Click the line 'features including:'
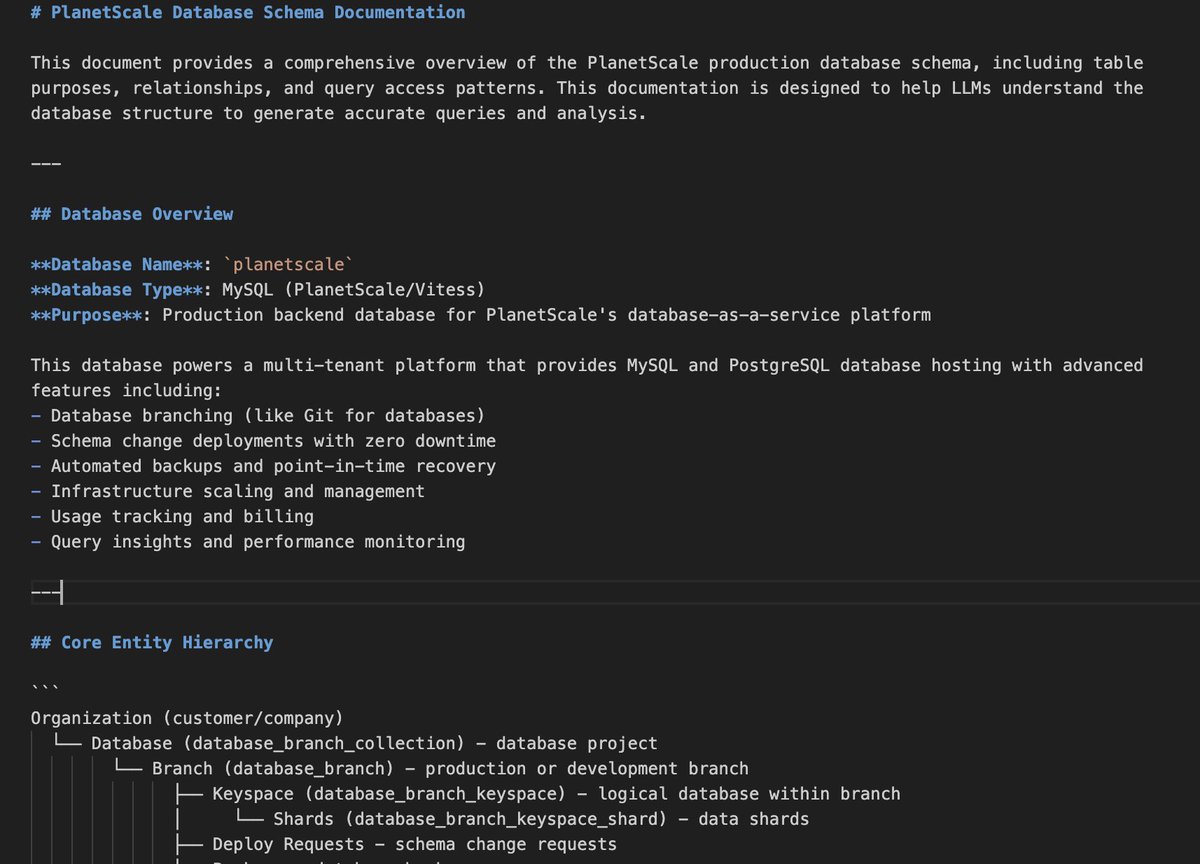 (126, 391)
